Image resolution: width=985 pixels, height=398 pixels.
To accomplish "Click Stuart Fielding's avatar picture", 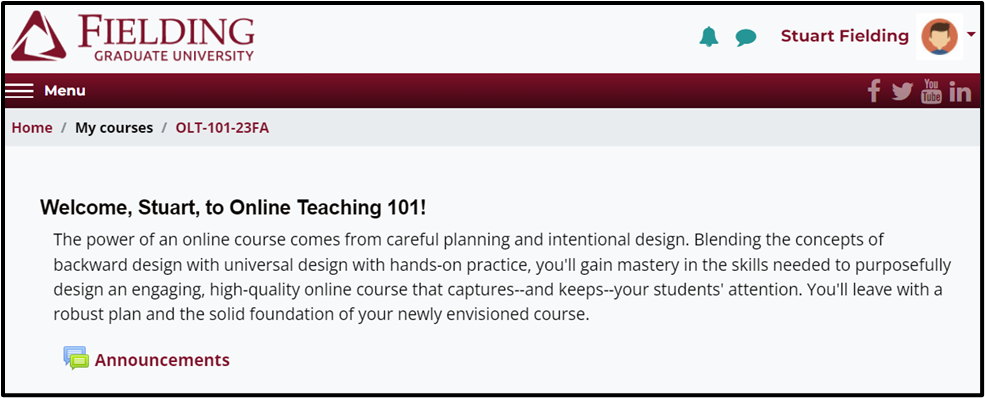I will click(x=939, y=36).
